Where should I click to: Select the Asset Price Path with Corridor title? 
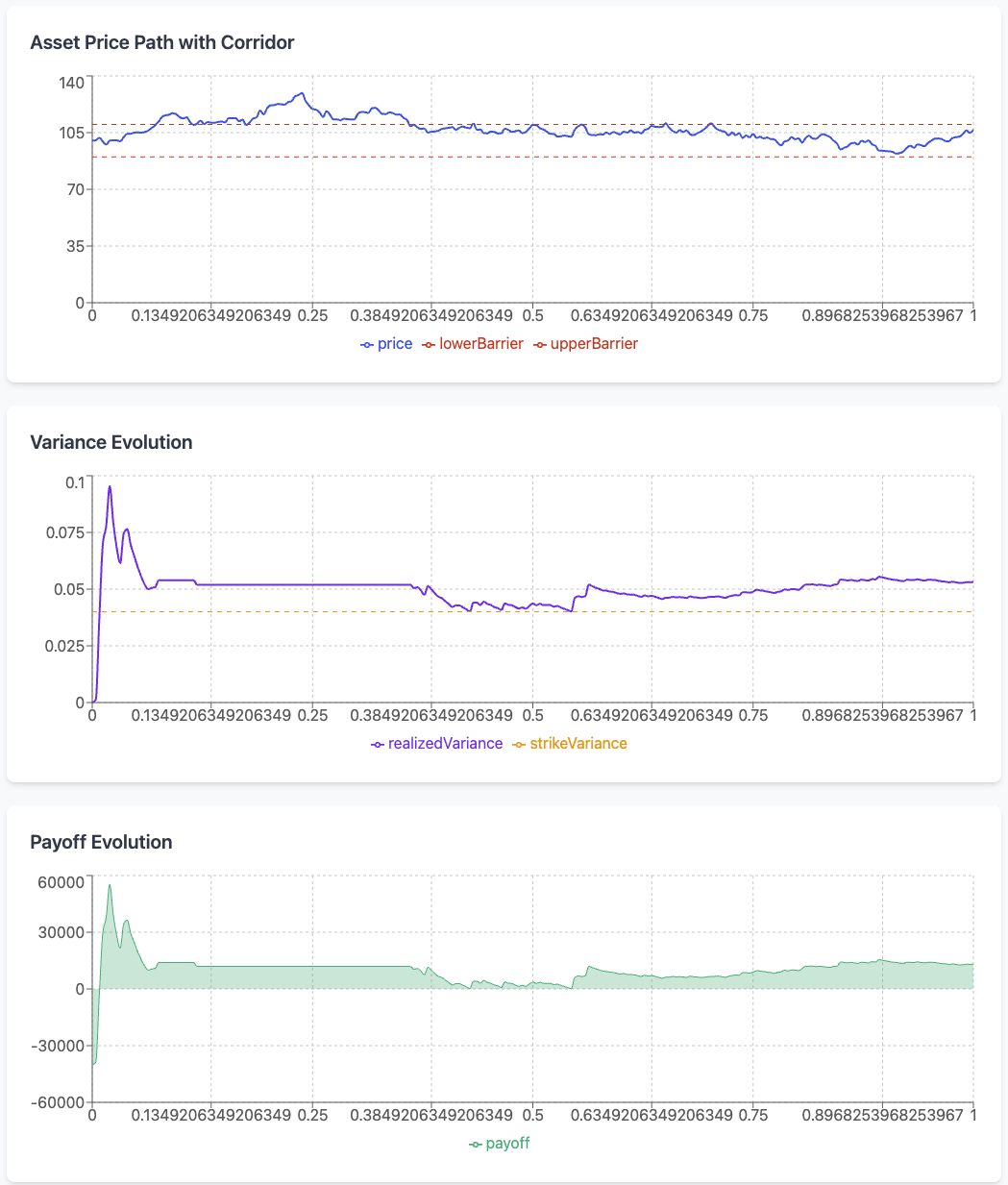pyautogui.click(x=162, y=42)
